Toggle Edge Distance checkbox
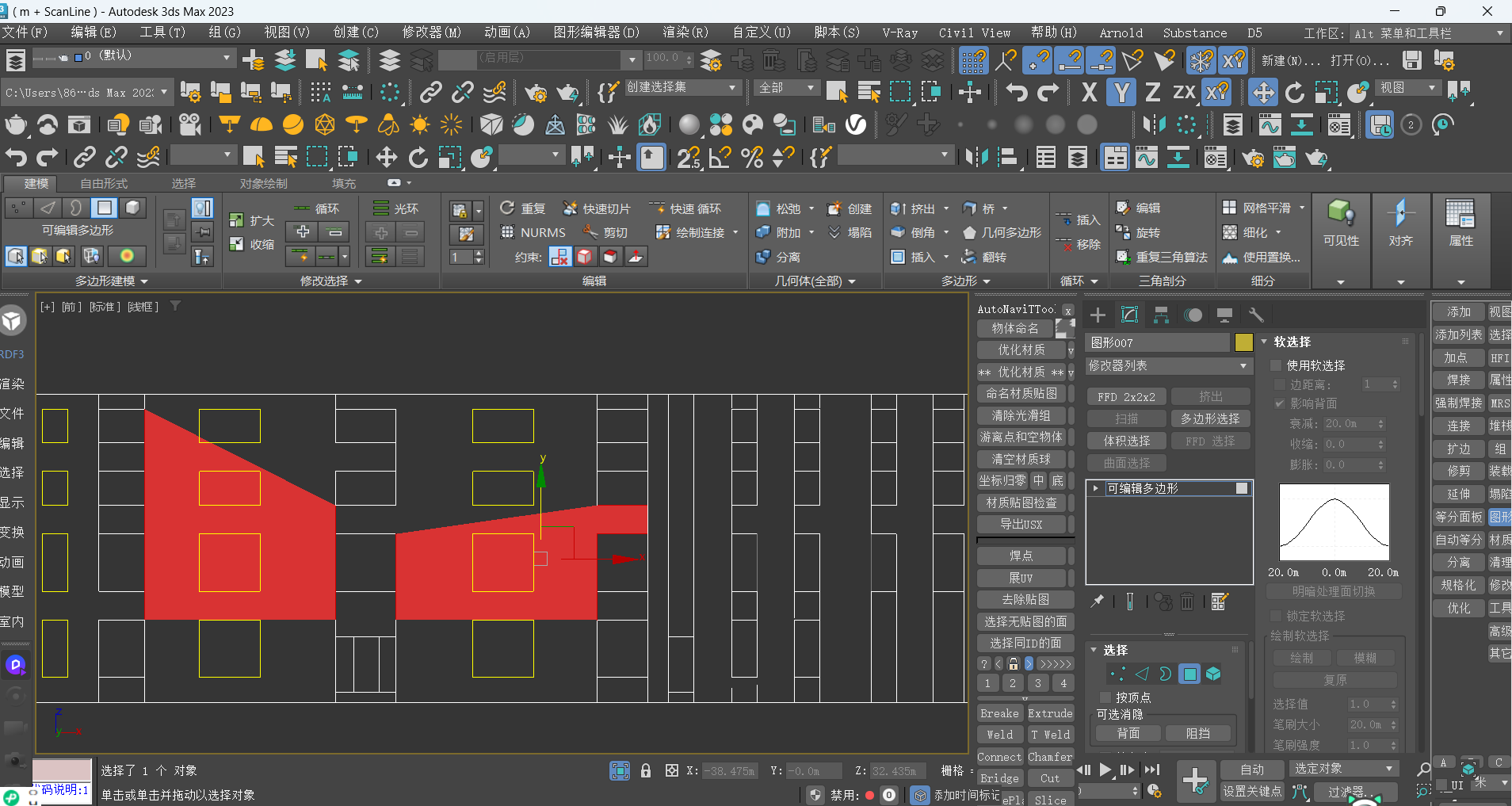The image size is (1512, 806). 1279,384
